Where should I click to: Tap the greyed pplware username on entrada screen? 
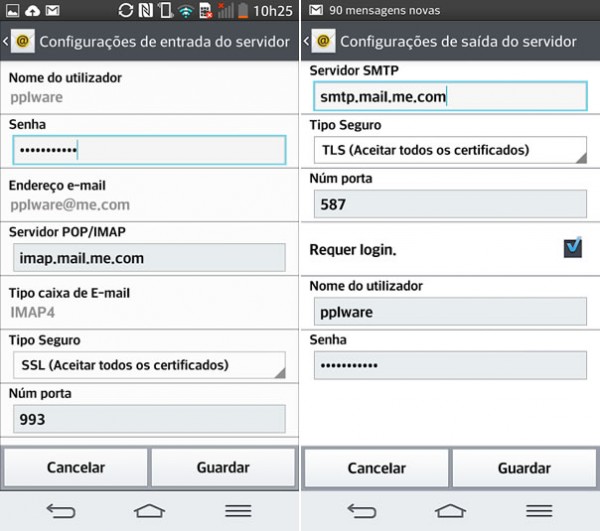(x=36, y=97)
